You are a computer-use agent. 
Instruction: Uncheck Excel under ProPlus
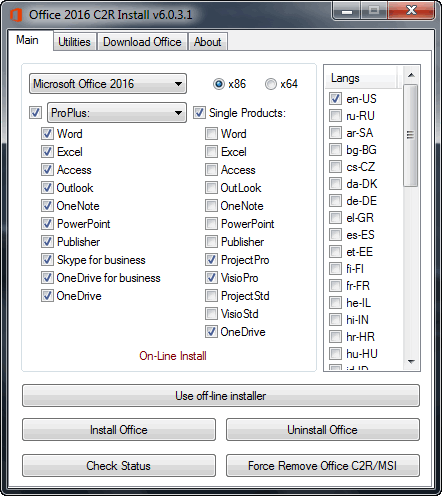[47, 152]
